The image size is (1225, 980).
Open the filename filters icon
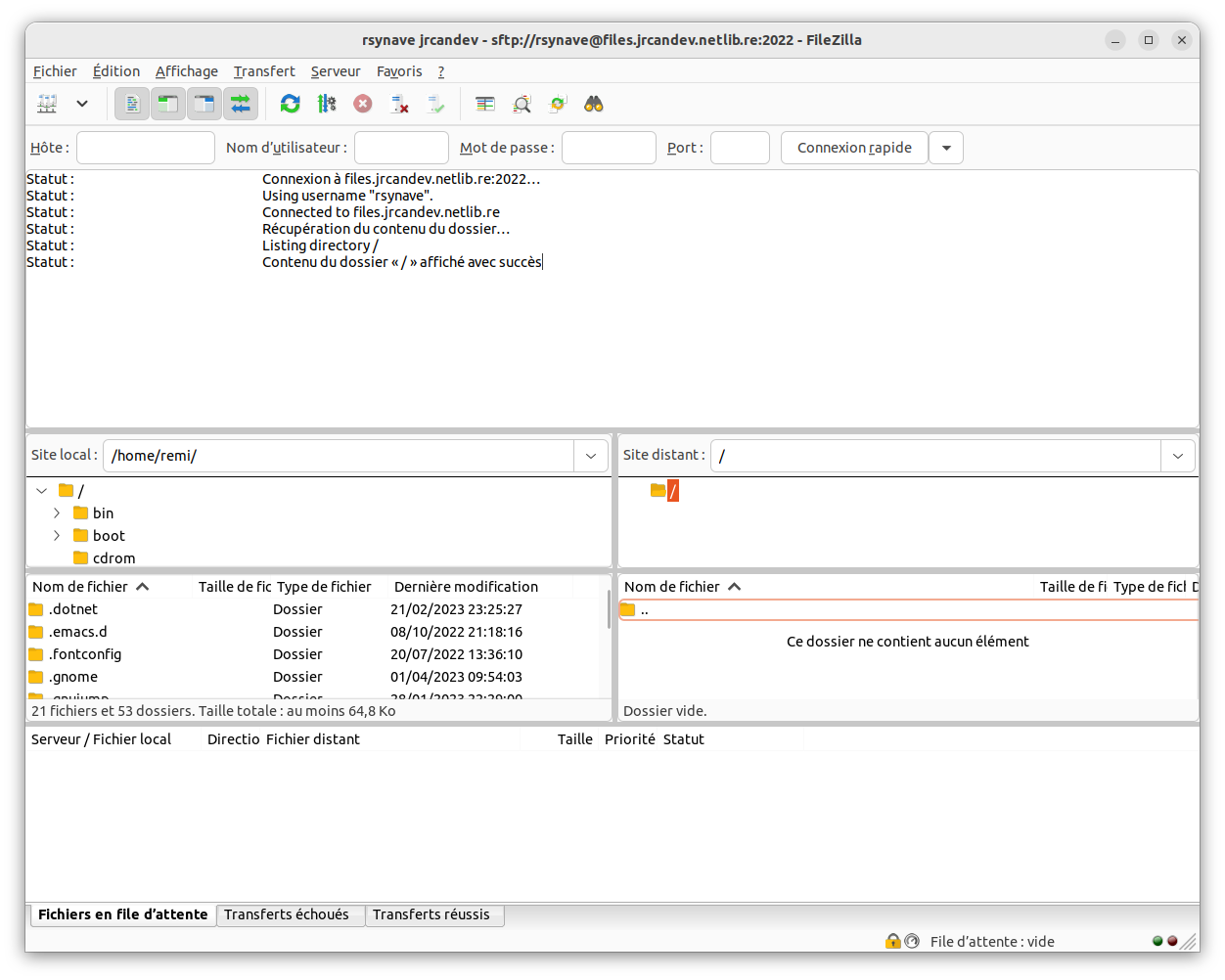click(x=485, y=104)
